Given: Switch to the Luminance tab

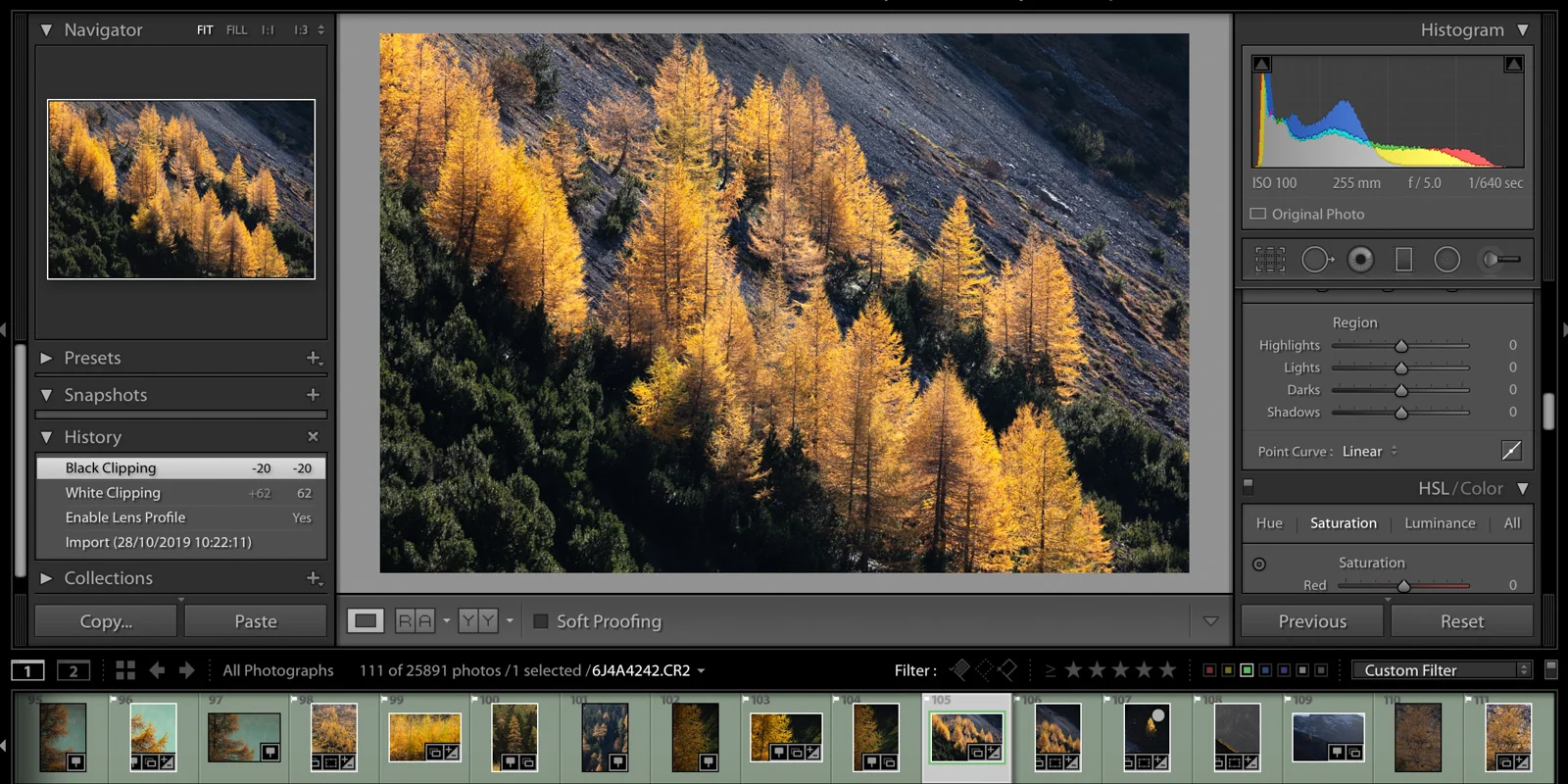Looking at the screenshot, I should pos(1440,523).
